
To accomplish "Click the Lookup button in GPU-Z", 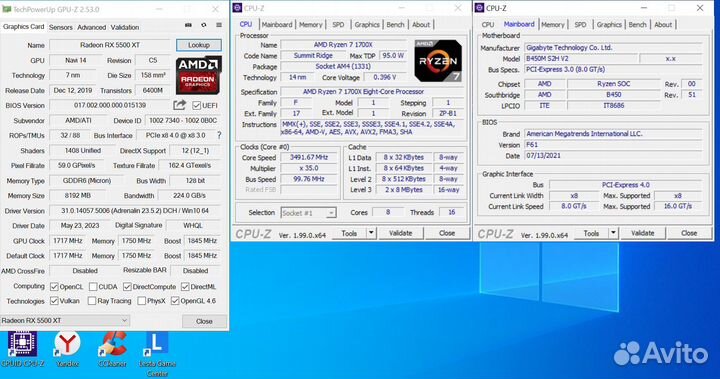I will point(199,45).
